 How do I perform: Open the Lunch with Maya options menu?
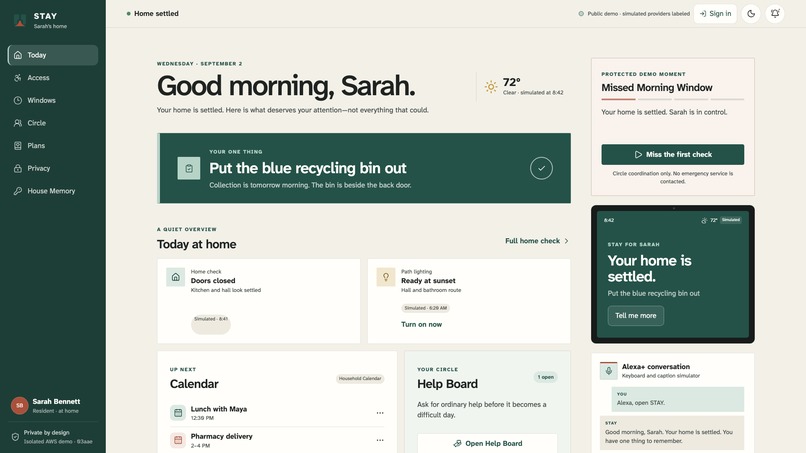click(x=380, y=413)
